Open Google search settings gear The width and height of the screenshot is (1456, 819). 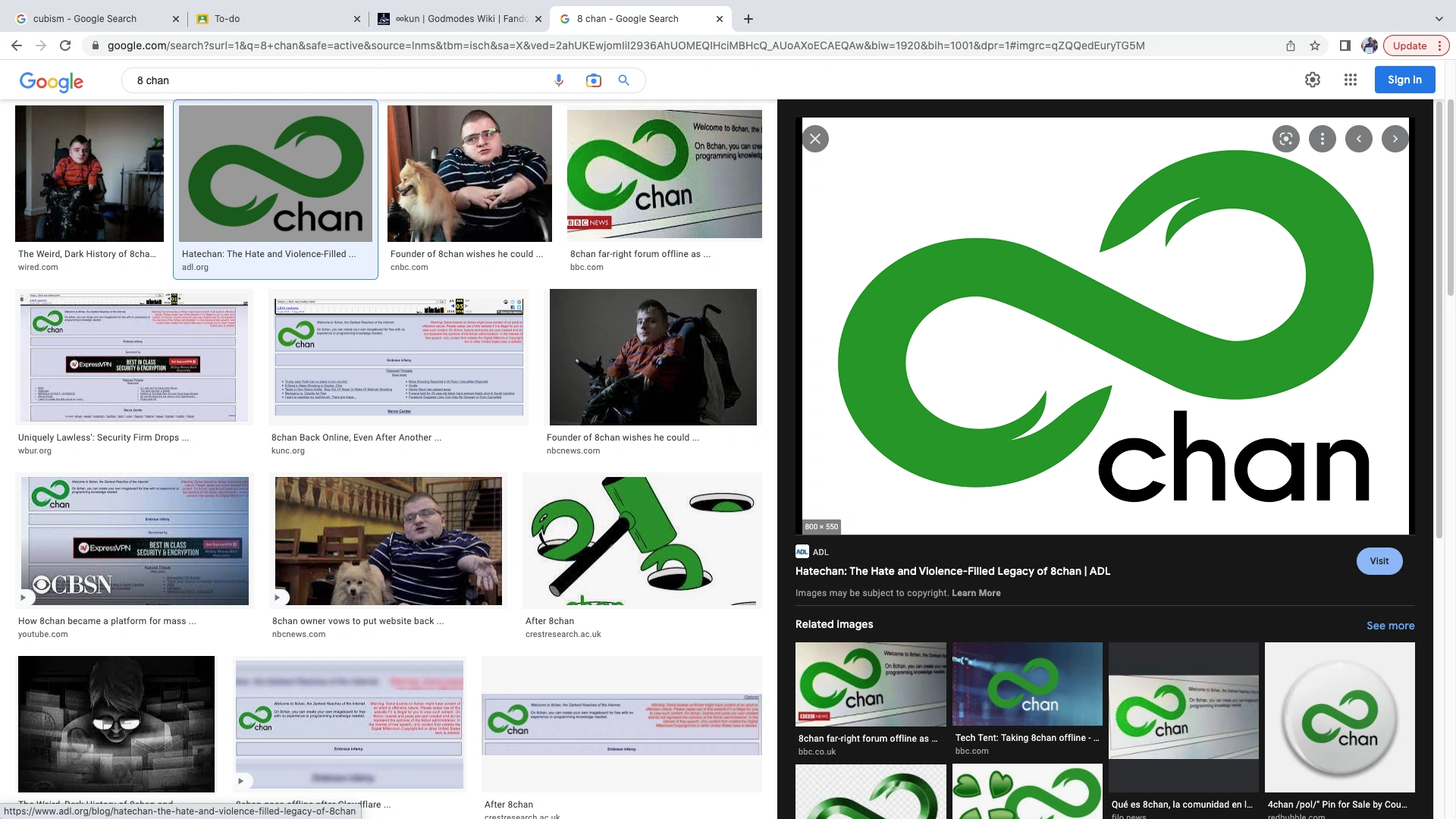1312,80
